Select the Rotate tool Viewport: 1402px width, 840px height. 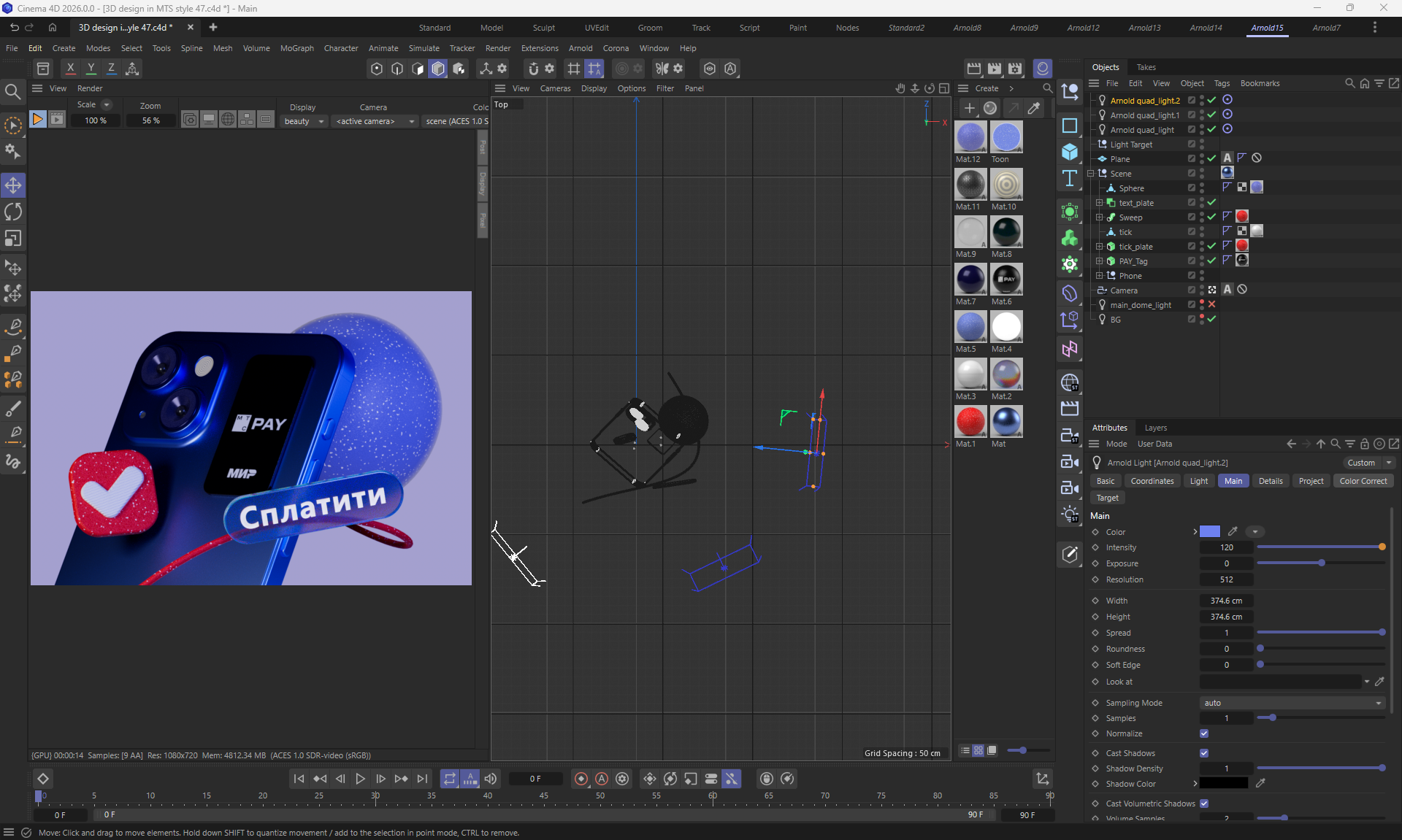13,212
